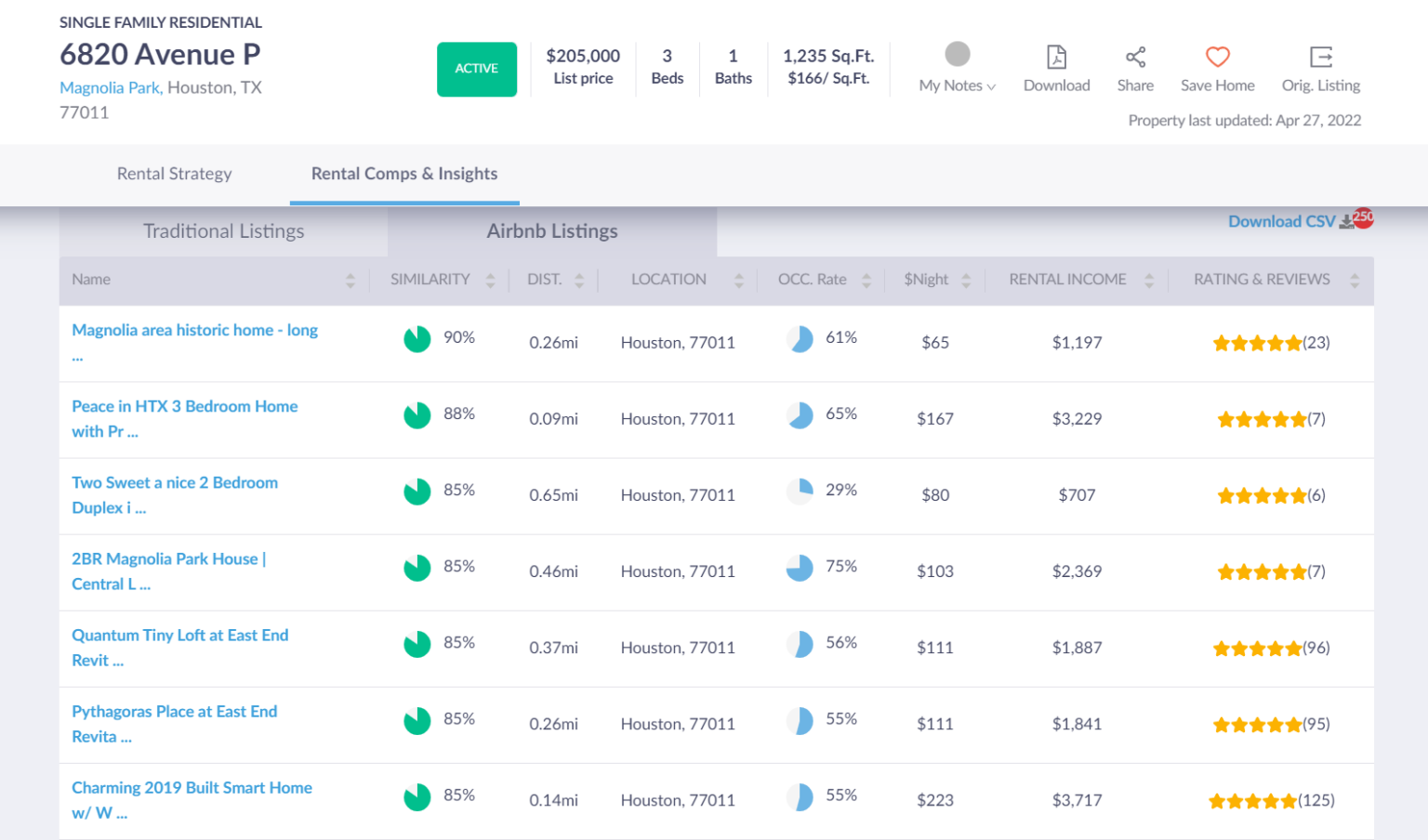Click the Download CSV link
1428x840 pixels.
(1282, 221)
